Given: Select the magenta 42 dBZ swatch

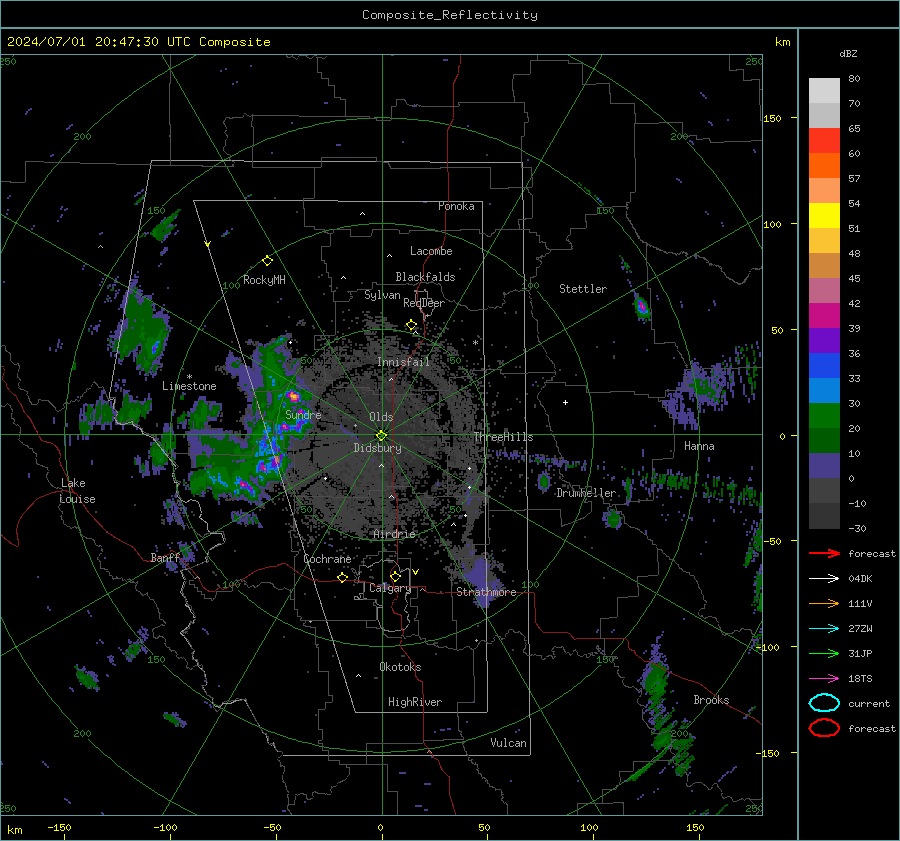Looking at the screenshot, I should (824, 315).
